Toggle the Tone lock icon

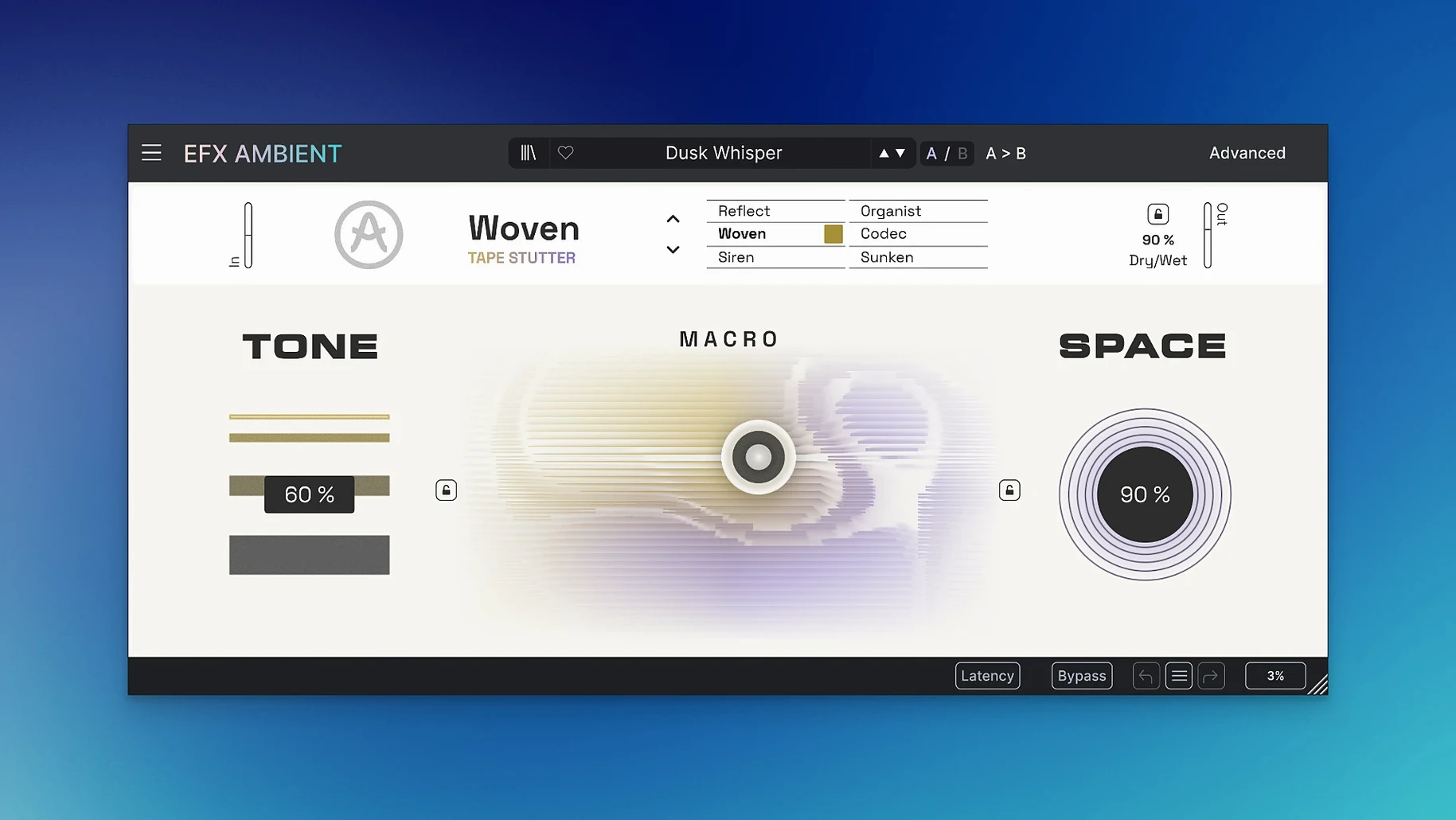pyautogui.click(x=446, y=490)
